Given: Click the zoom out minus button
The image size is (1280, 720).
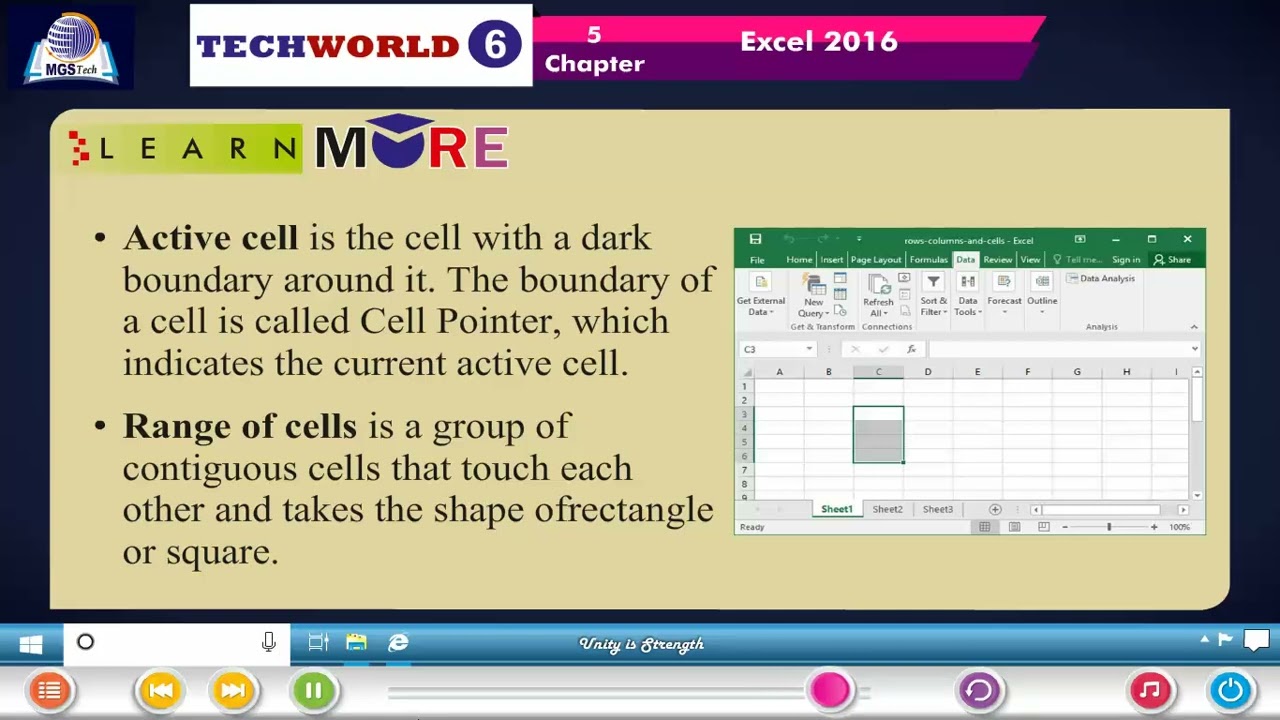Looking at the screenshot, I should tap(1065, 527).
